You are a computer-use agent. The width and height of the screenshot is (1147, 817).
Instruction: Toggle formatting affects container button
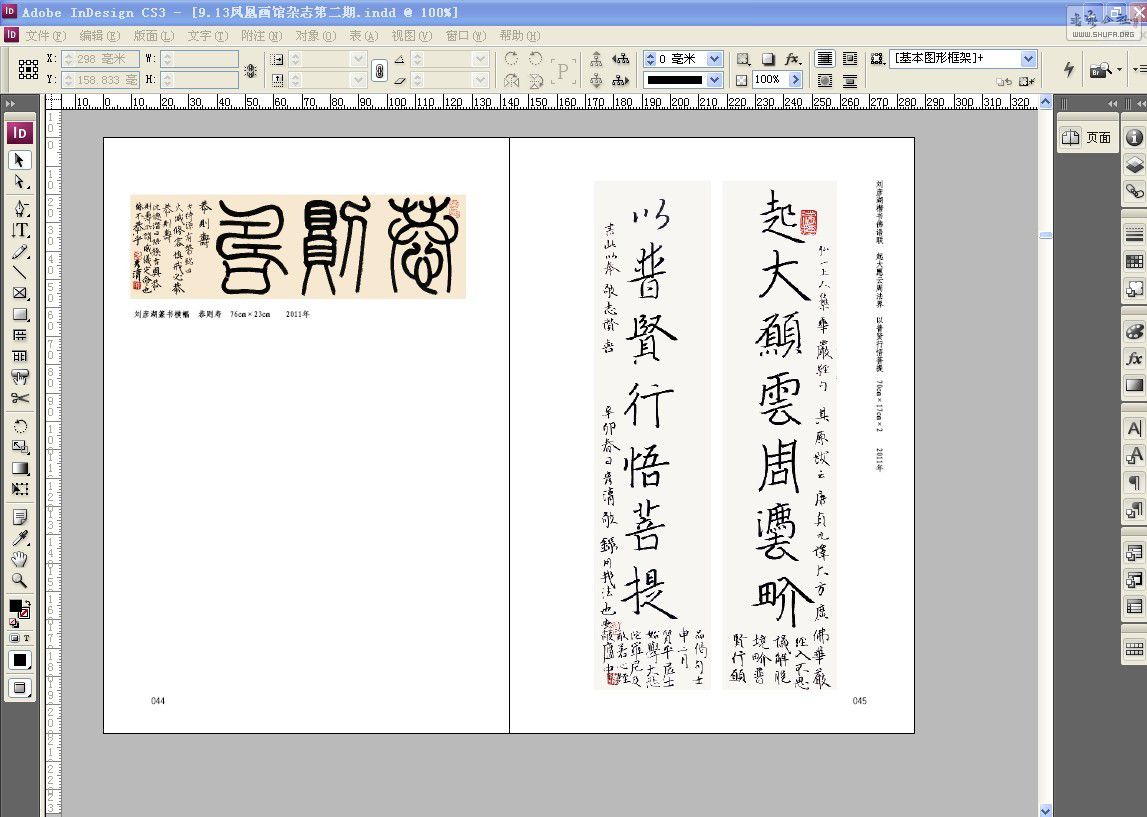[15, 638]
